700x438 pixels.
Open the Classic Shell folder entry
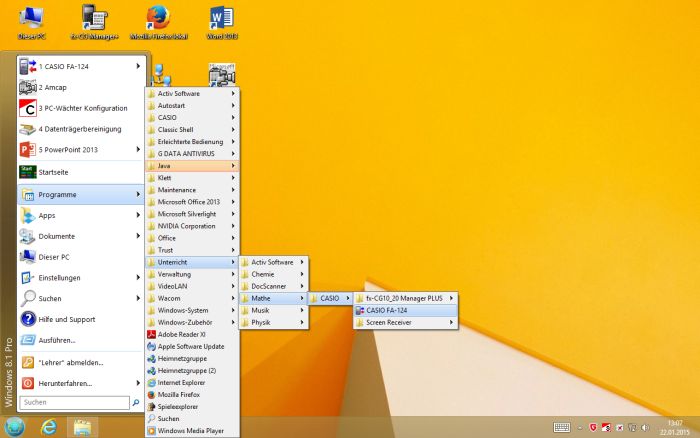tap(192, 129)
